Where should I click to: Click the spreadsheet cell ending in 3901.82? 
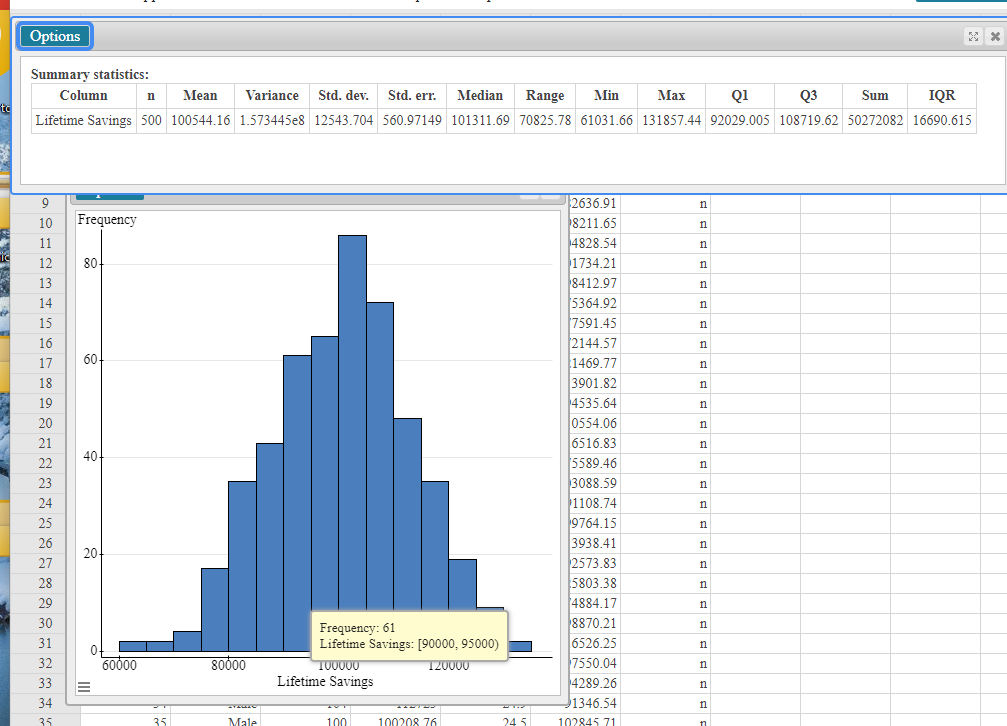[x=593, y=384]
